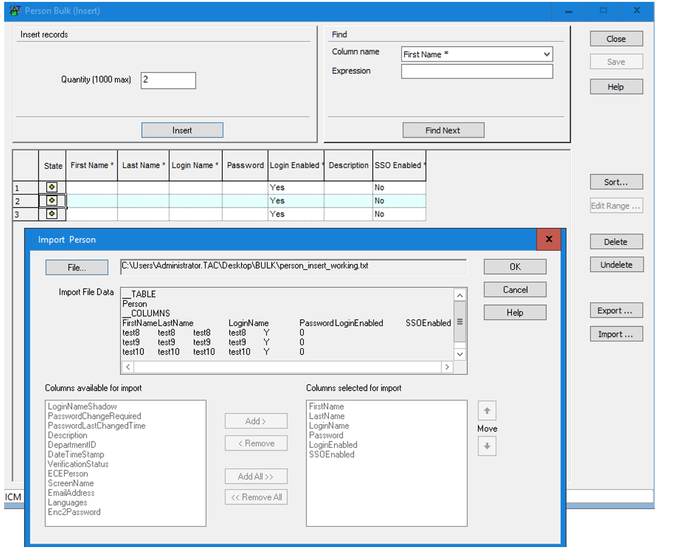Click state icon in row 1
Image resolution: width=675 pixels, height=550 pixels.
[x=52, y=187]
